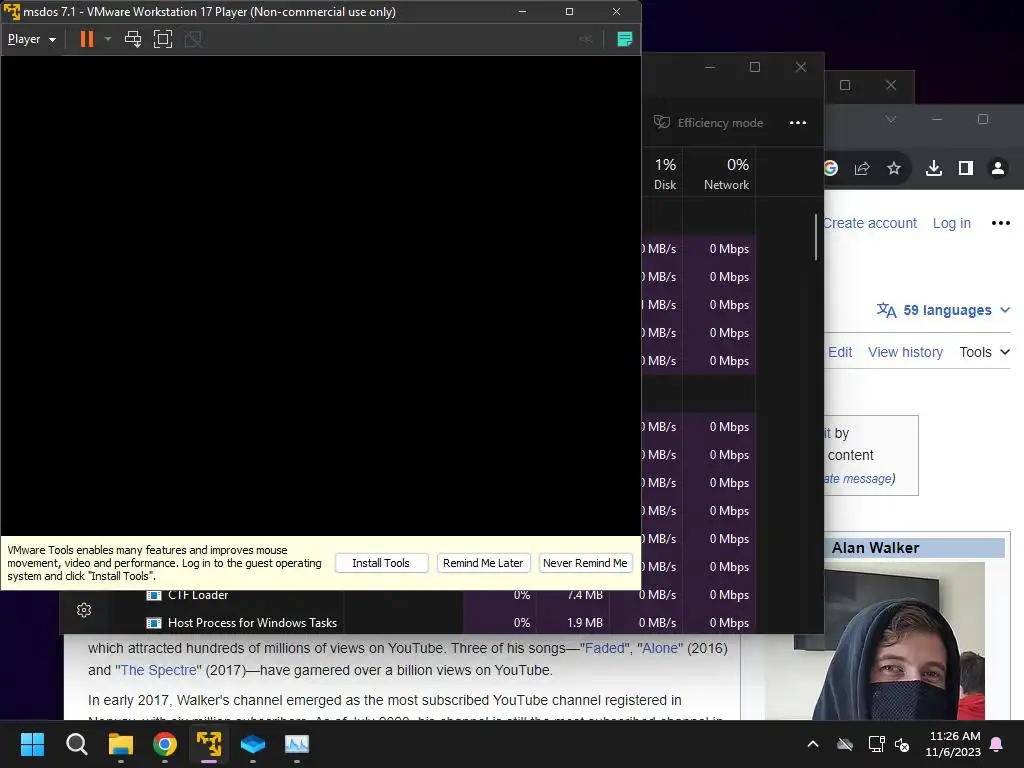Open the notifications bell icon
Screen dimensions: 1024x768
[997, 744]
